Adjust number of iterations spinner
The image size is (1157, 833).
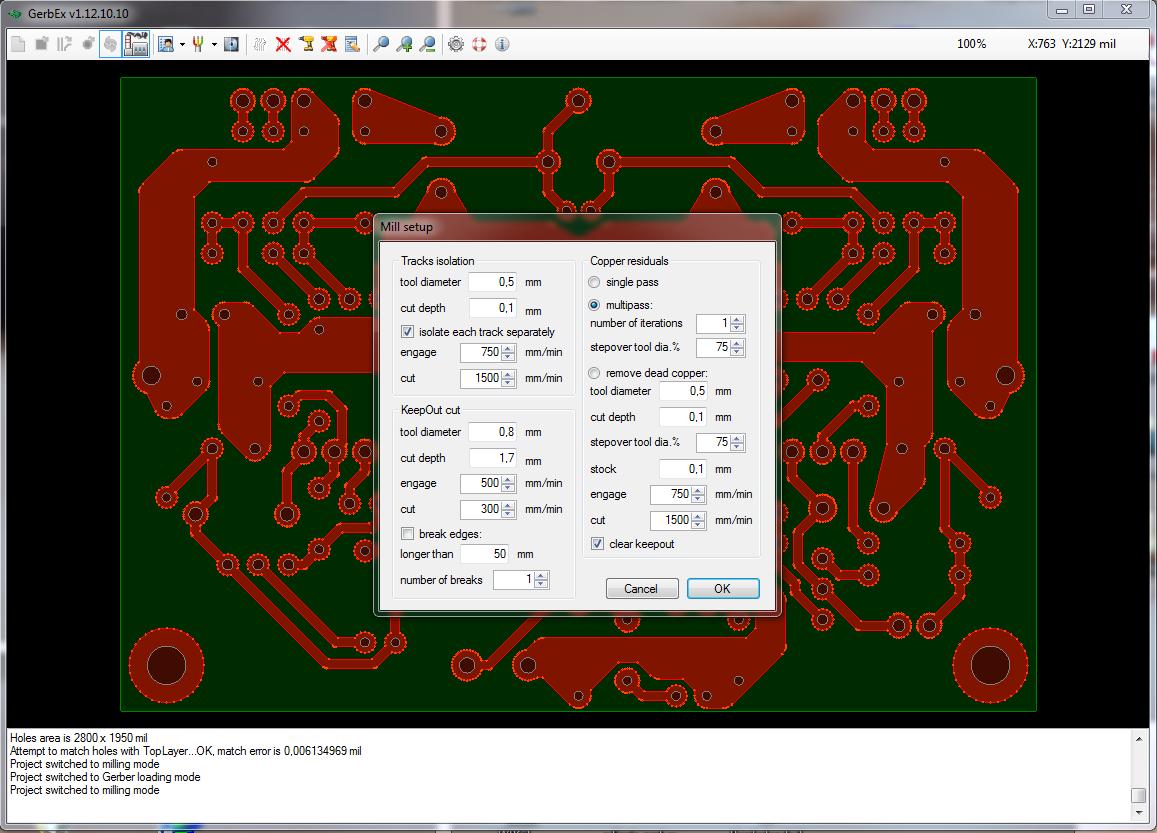tap(737, 323)
